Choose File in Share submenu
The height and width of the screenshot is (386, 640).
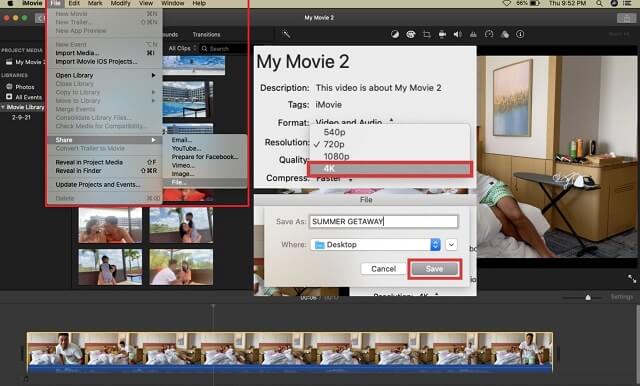click(205, 182)
